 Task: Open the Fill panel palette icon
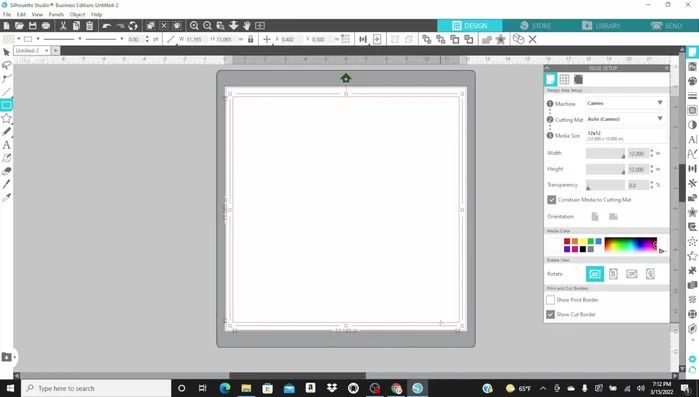(692, 81)
